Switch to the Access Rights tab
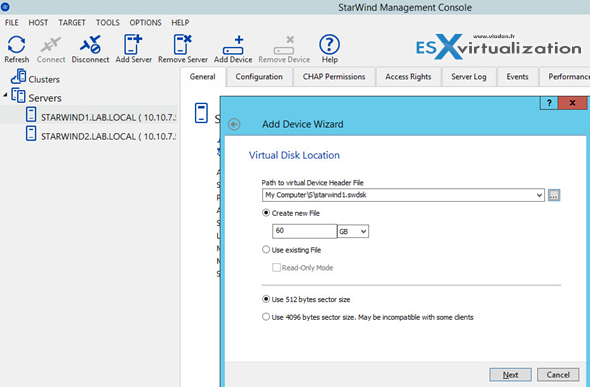This screenshot has height=387, width=590. [408, 77]
